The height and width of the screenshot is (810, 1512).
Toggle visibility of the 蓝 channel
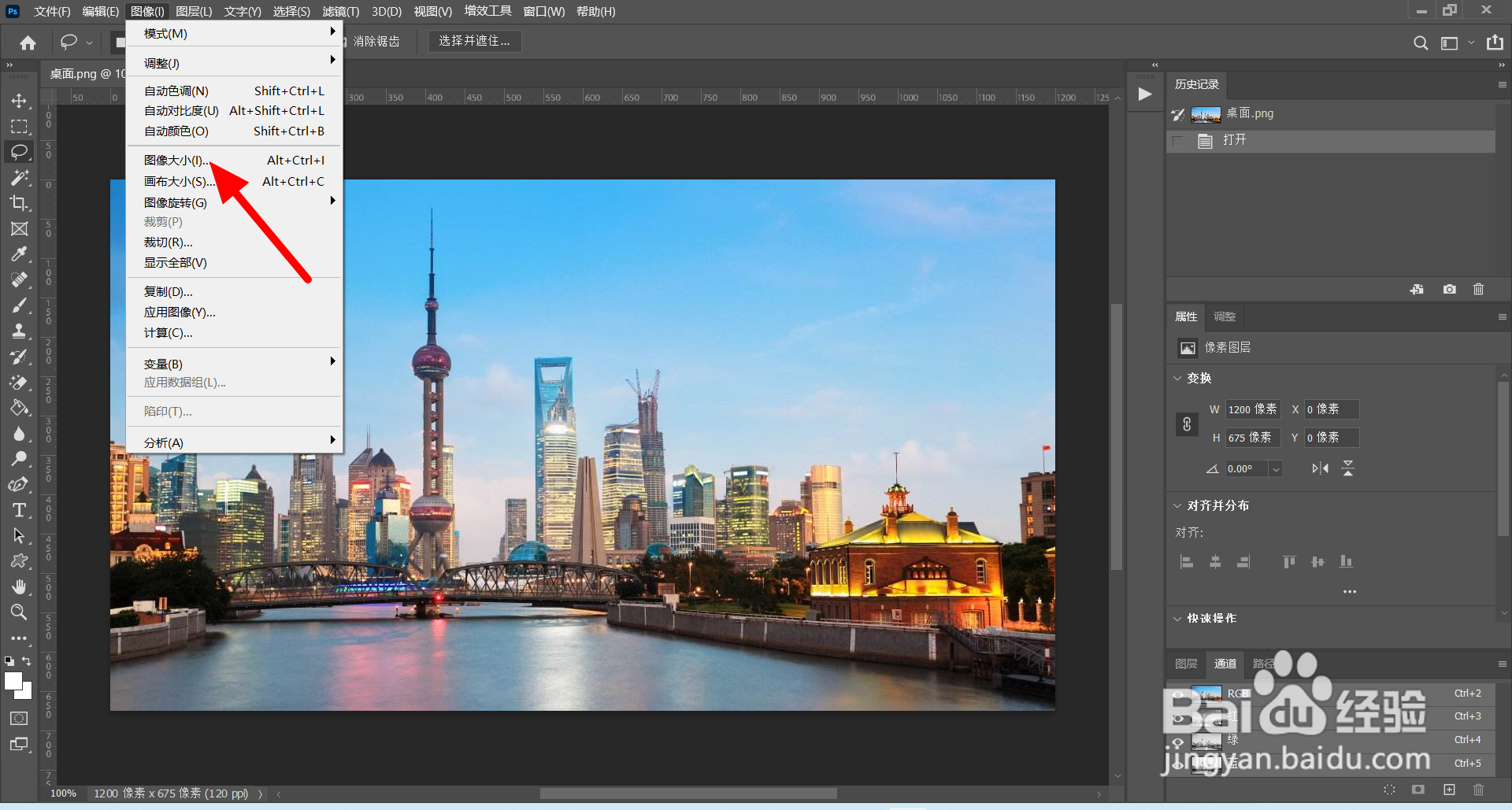tap(1178, 764)
